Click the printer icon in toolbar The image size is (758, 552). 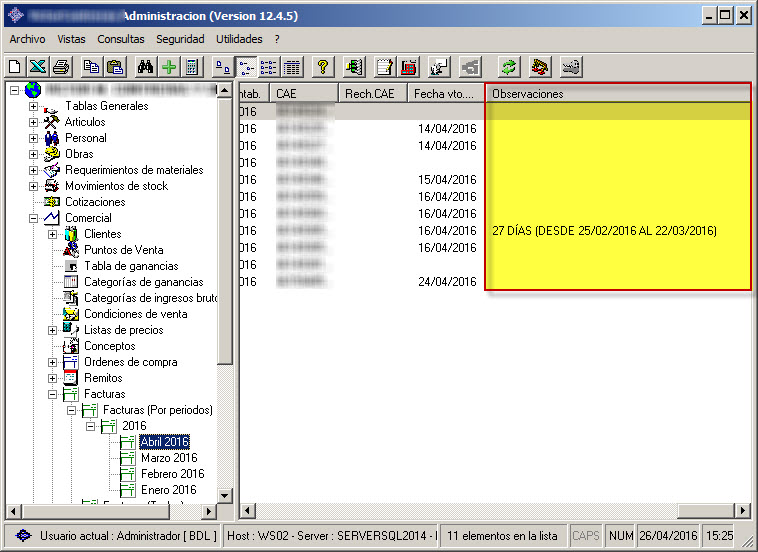tap(61, 67)
